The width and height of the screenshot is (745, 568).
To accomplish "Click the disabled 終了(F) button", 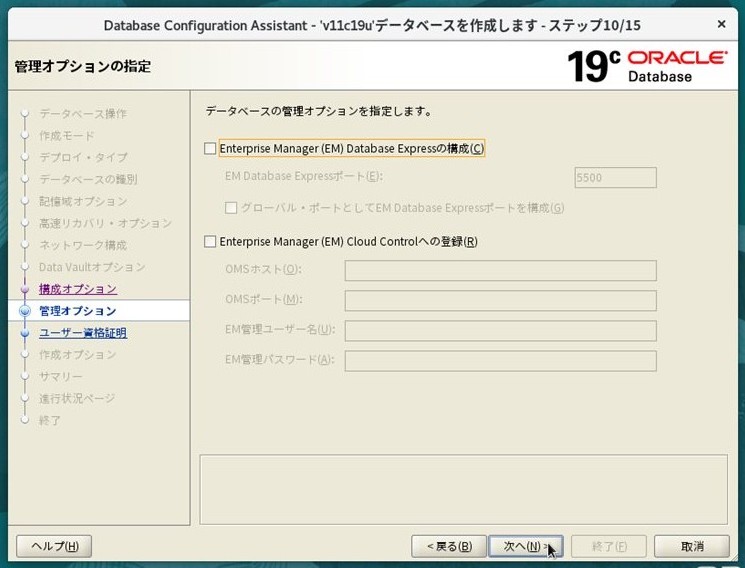I will point(609,546).
